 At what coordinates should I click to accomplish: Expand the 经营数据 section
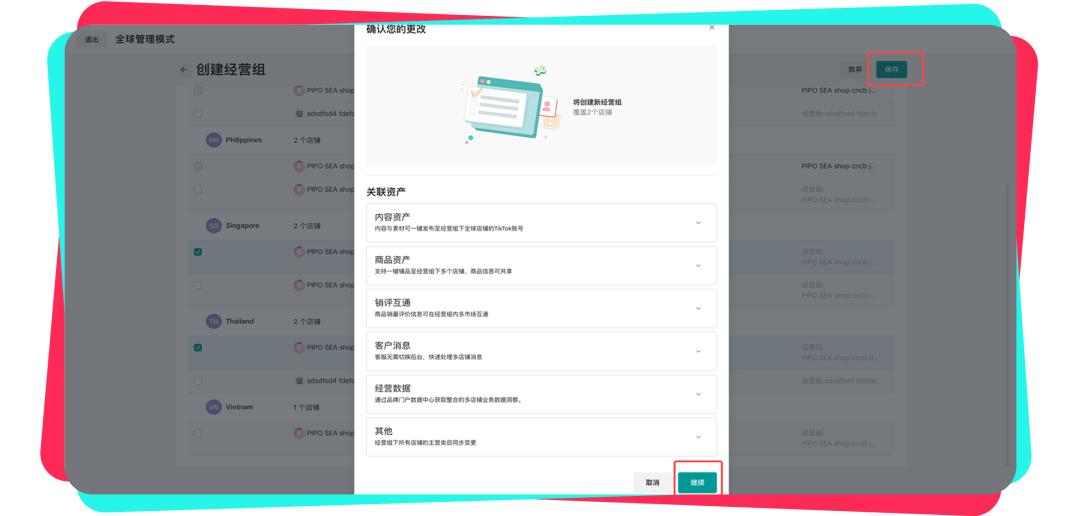point(698,394)
